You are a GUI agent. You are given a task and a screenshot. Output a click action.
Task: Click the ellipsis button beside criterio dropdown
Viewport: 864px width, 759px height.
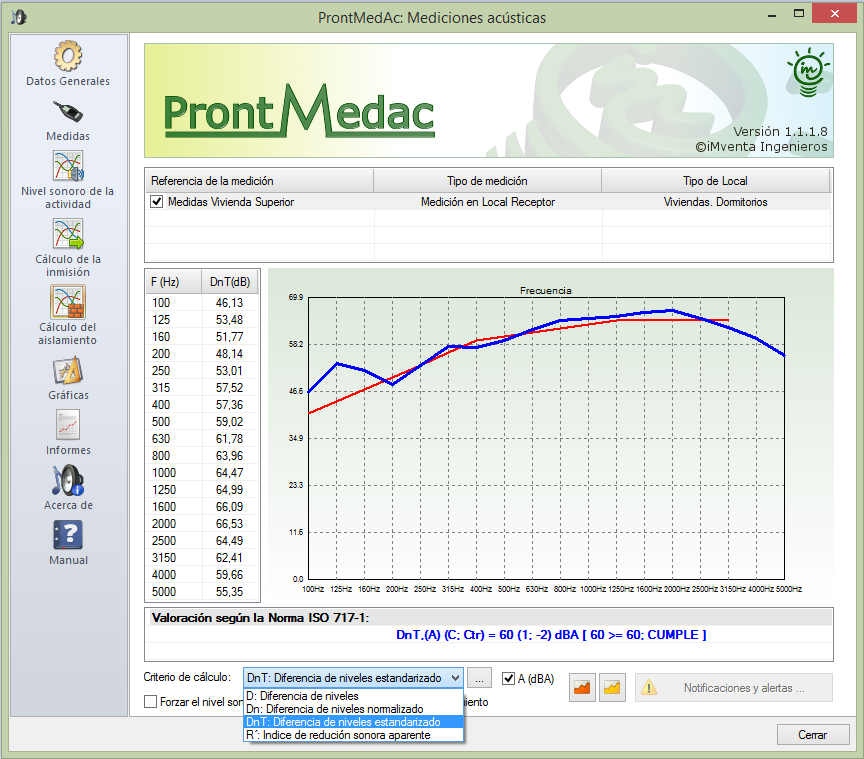click(479, 678)
